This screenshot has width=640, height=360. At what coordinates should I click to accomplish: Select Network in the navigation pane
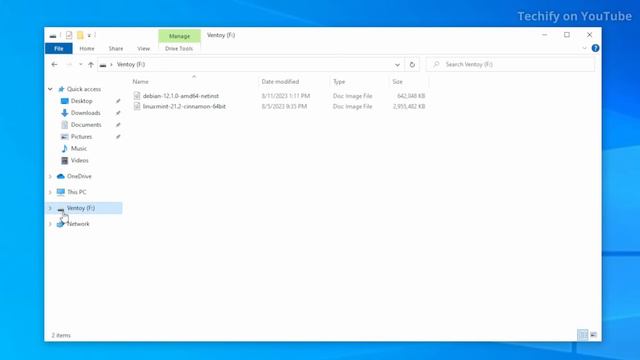click(78, 224)
